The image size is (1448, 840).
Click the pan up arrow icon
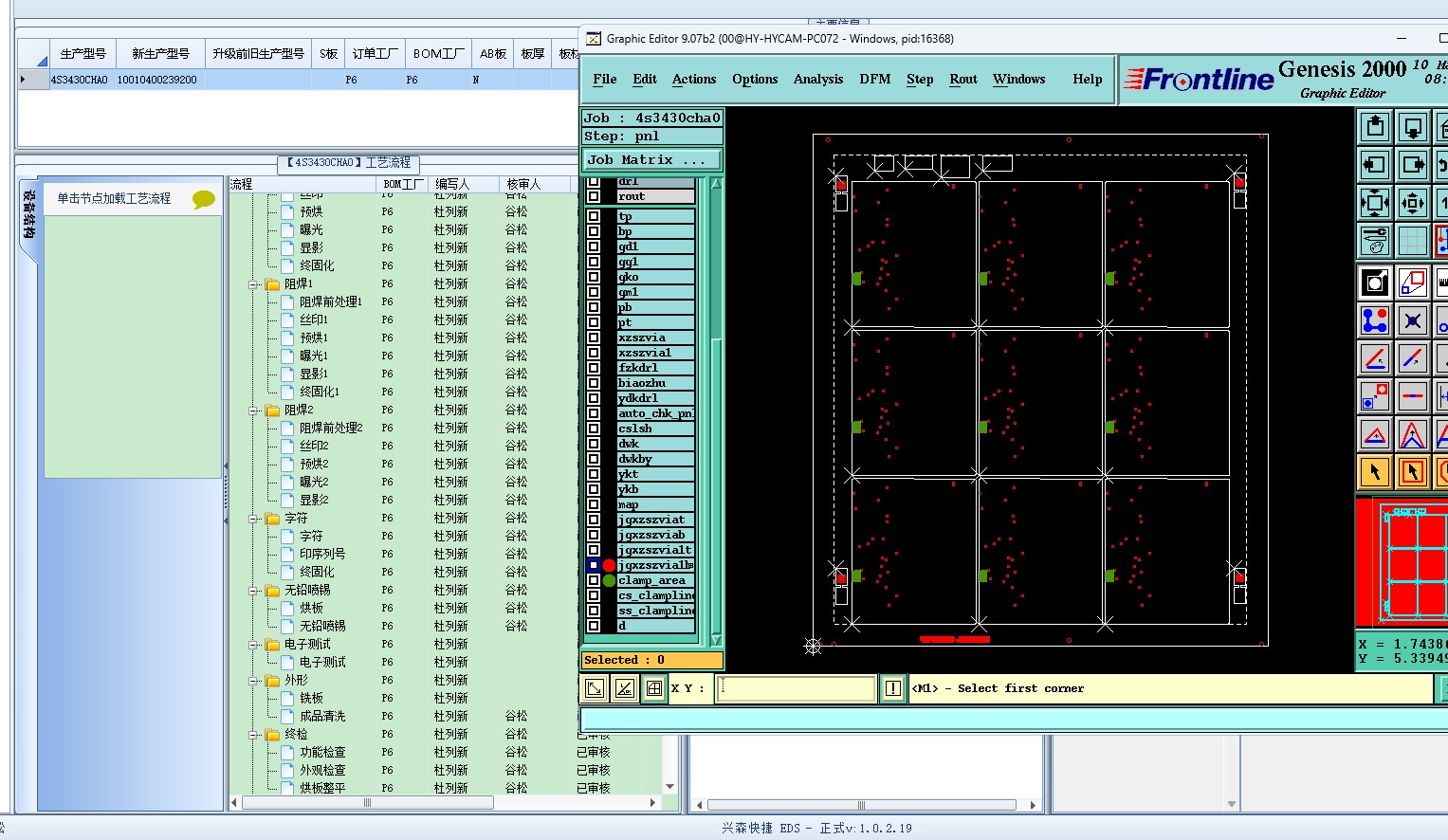pyautogui.click(x=1375, y=127)
